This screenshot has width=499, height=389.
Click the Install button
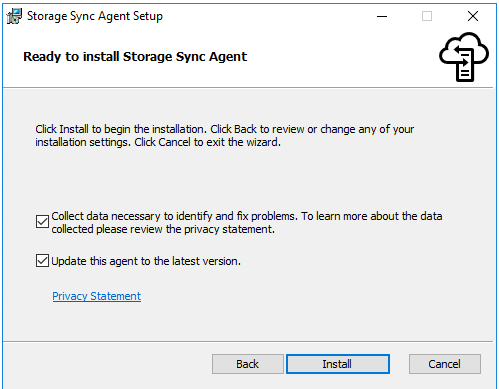(x=338, y=364)
